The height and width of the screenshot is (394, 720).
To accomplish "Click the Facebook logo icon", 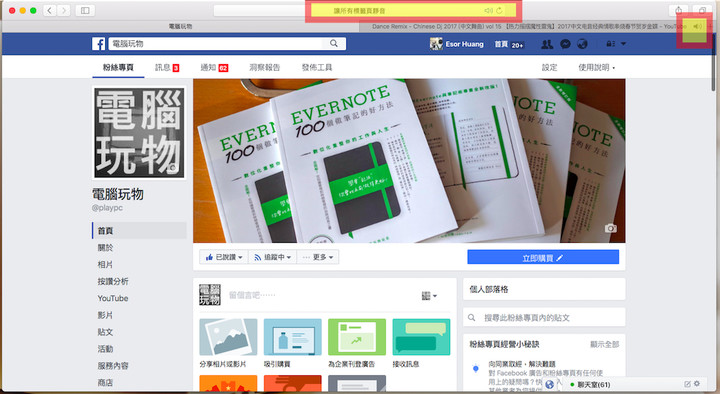I will (x=98, y=44).
